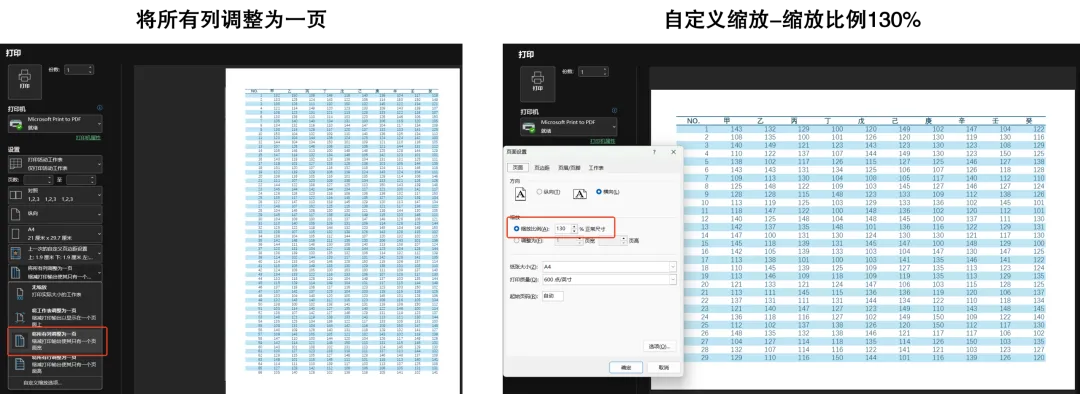Select the 调整为 radio button
This screenshot has width=1080, height=394.
[517, 240]
